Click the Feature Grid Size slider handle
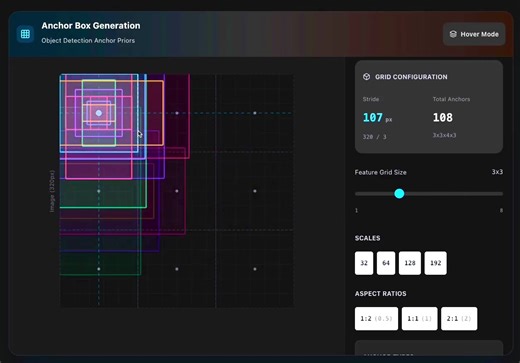 tap(399, 194)
